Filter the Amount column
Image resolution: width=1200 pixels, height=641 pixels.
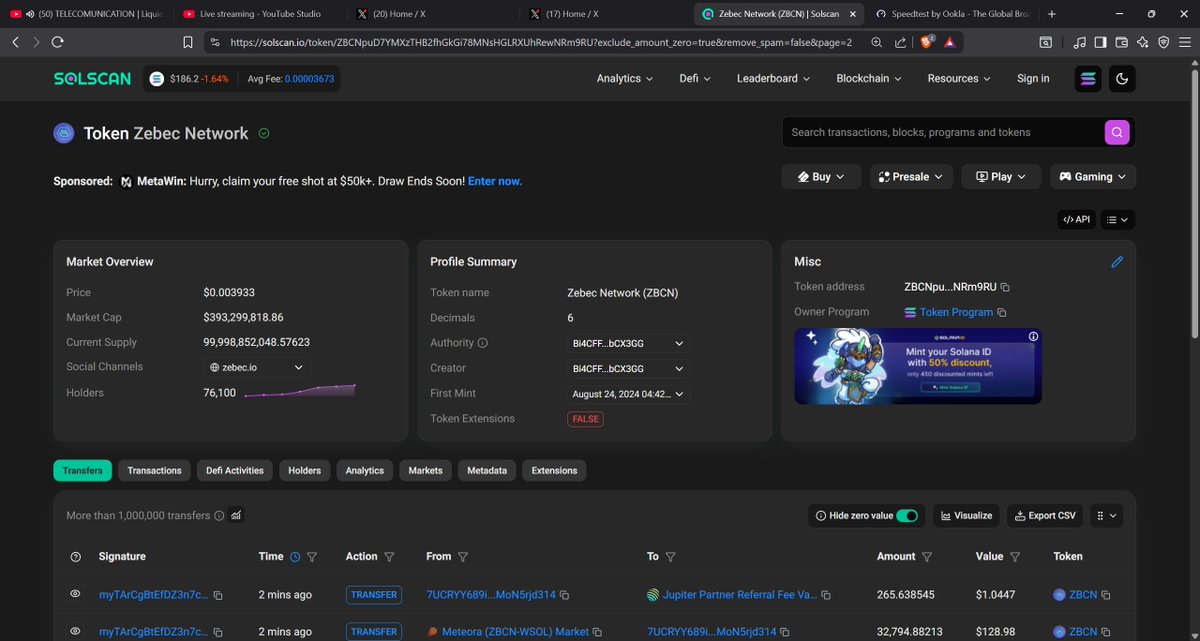[927, 557]
